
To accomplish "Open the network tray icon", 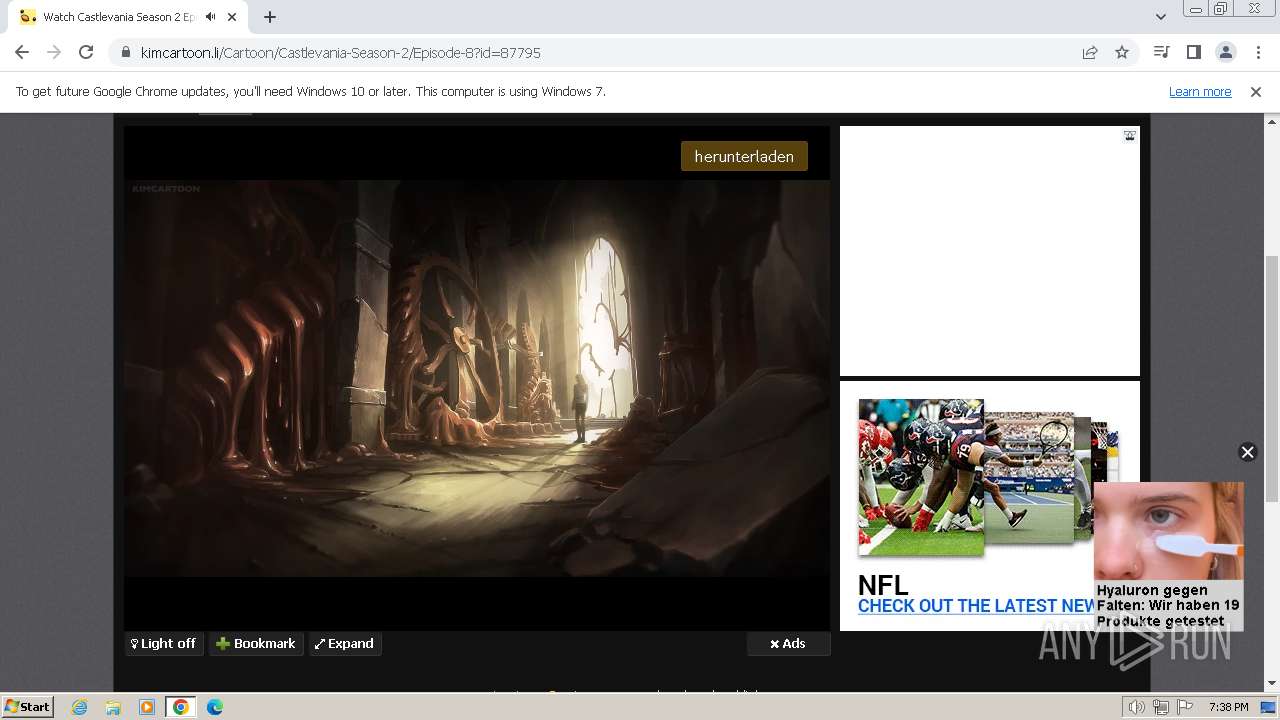I will (x=1161, y=707).
